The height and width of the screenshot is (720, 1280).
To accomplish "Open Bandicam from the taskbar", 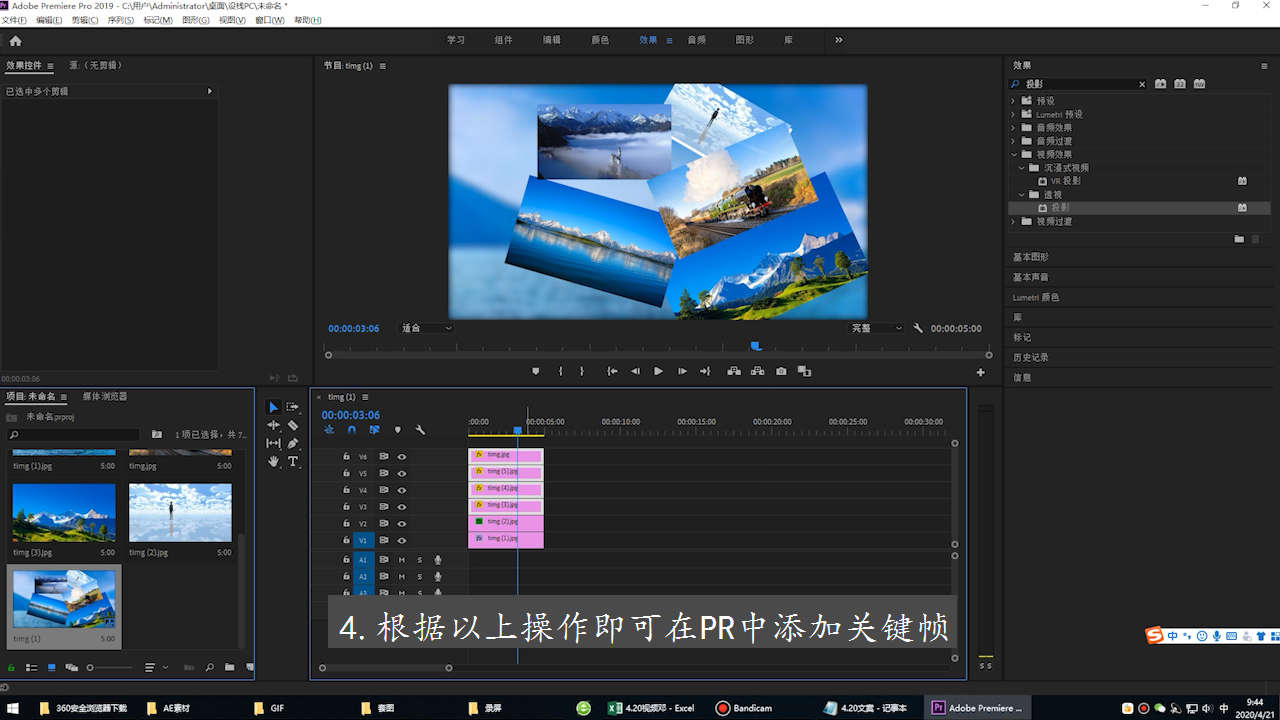I will pyautogui.click(x=745, y=708).
